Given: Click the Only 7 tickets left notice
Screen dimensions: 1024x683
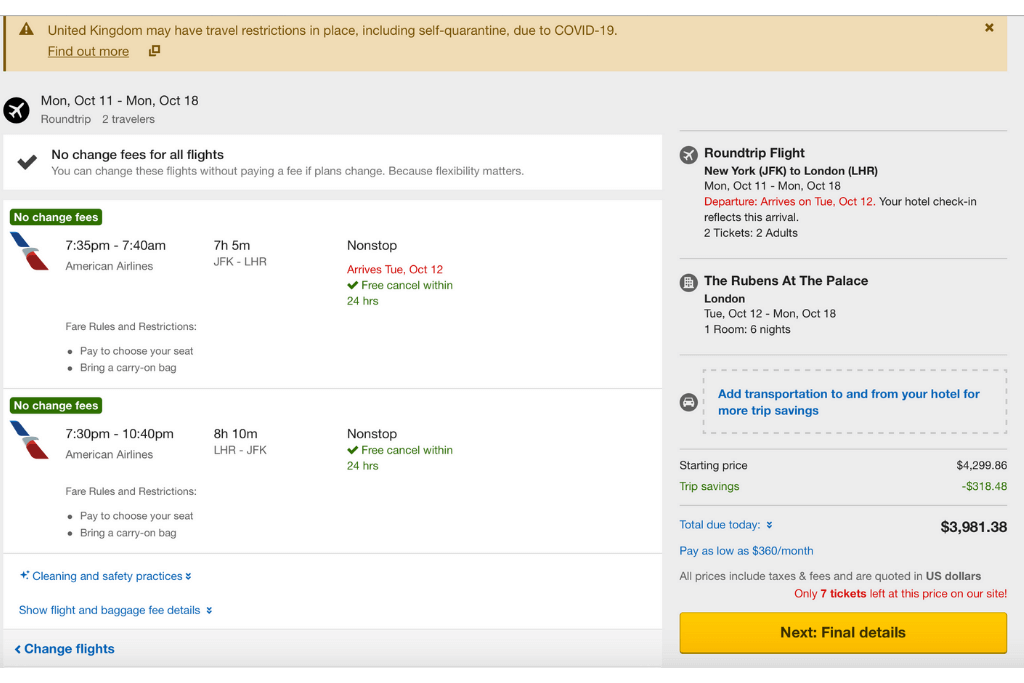Looking at the screenshot, I should pyautogui.click(x=901, y=594).
